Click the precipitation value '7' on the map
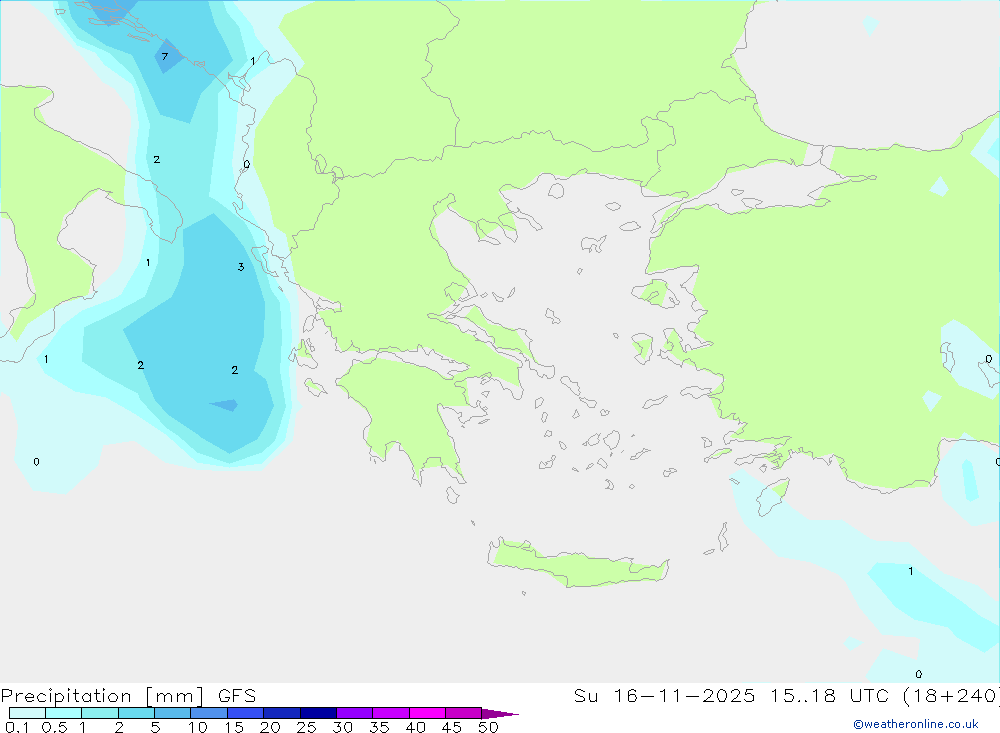This screenshot has width=1000, height=733. tap(165, 57)
